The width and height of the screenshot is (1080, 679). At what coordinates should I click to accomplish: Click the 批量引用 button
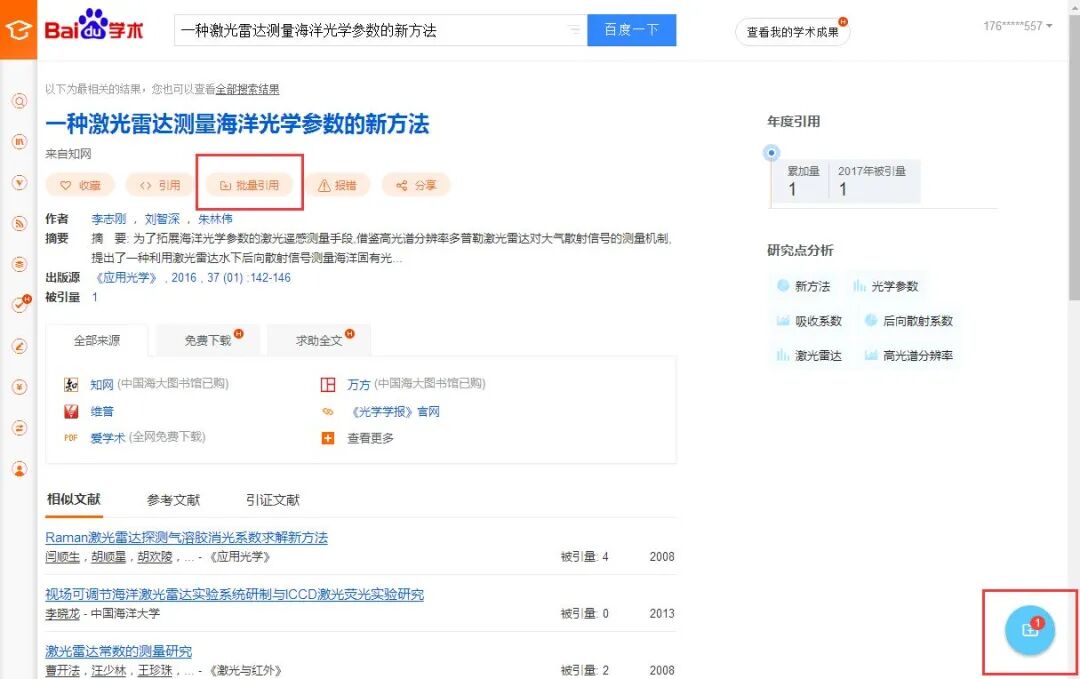click(x=249, y=185)
